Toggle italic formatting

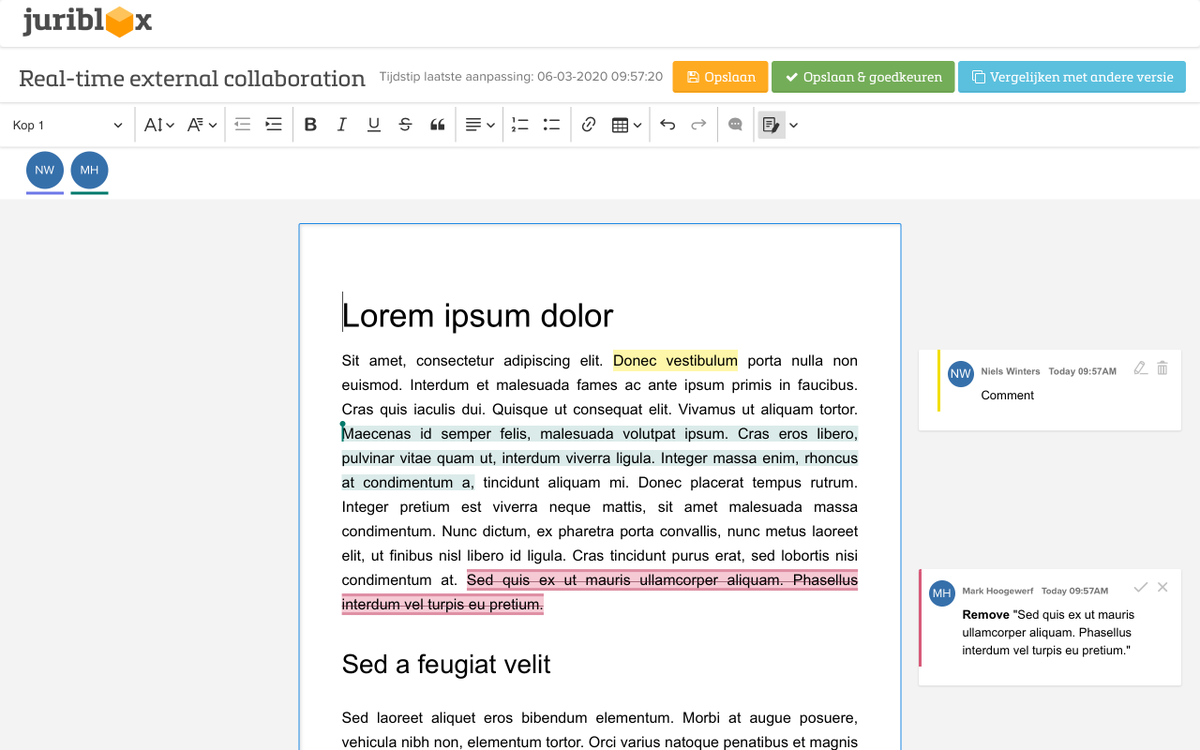coord(342,125)
